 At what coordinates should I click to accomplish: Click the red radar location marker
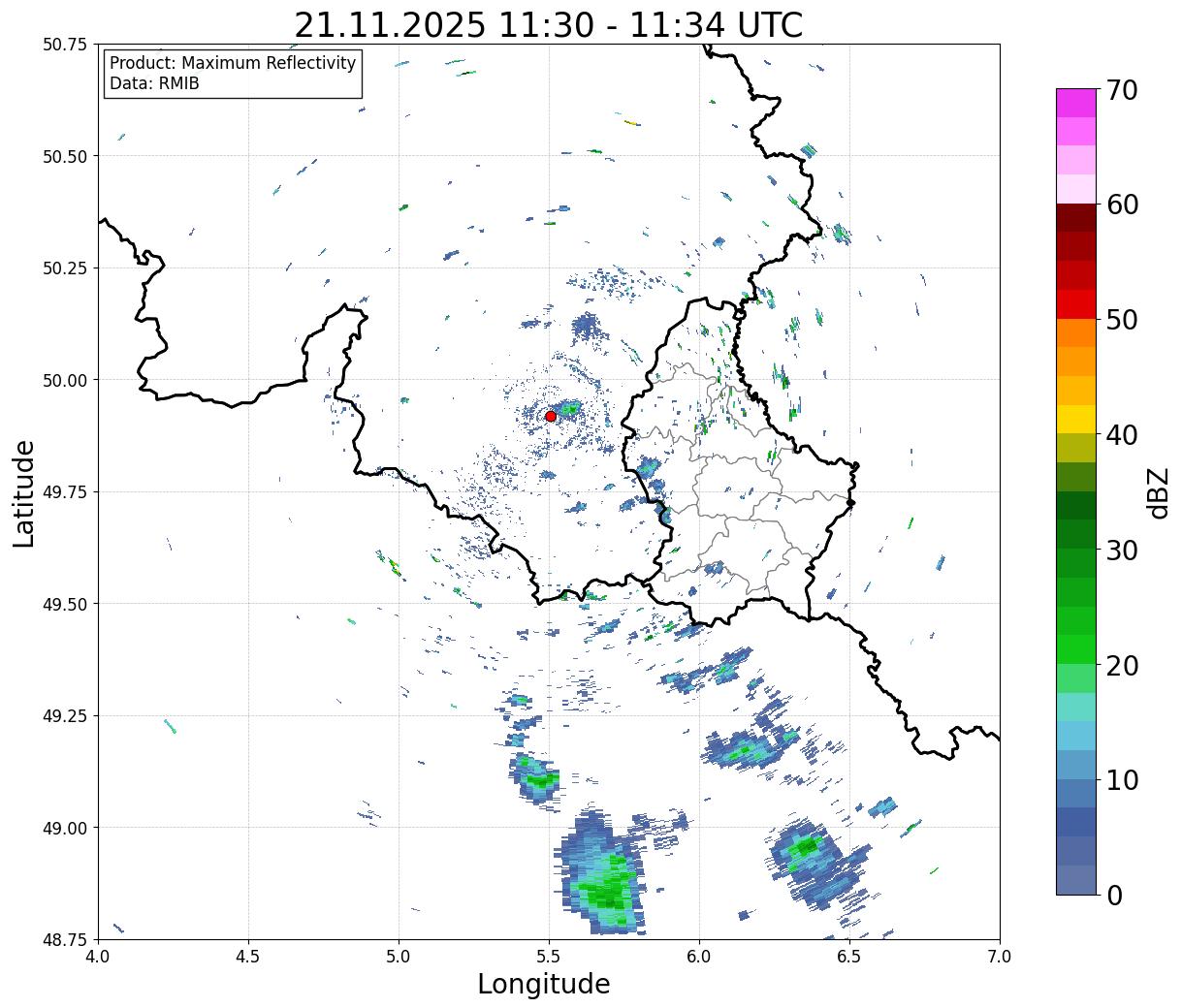click(551, 416)
